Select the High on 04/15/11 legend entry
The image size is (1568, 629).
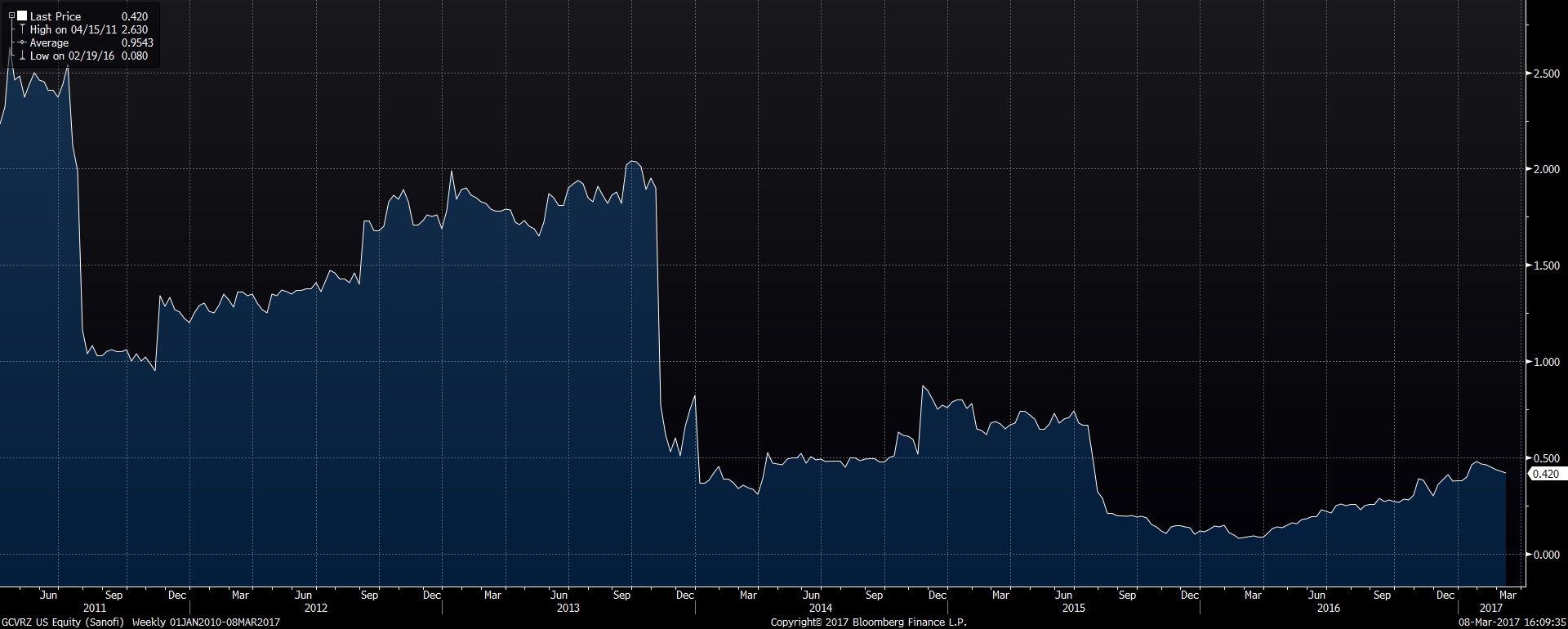(x=72, y=29)
